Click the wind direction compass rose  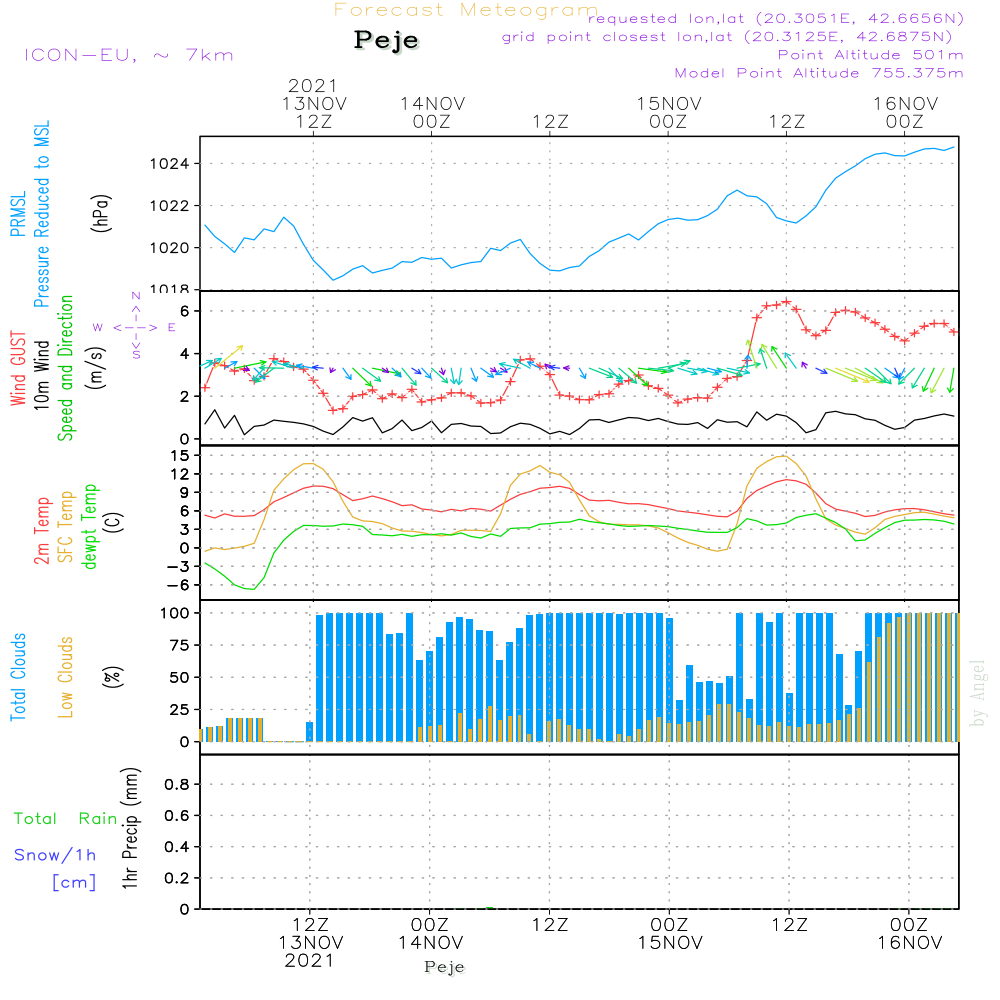(x=136, y=327)
